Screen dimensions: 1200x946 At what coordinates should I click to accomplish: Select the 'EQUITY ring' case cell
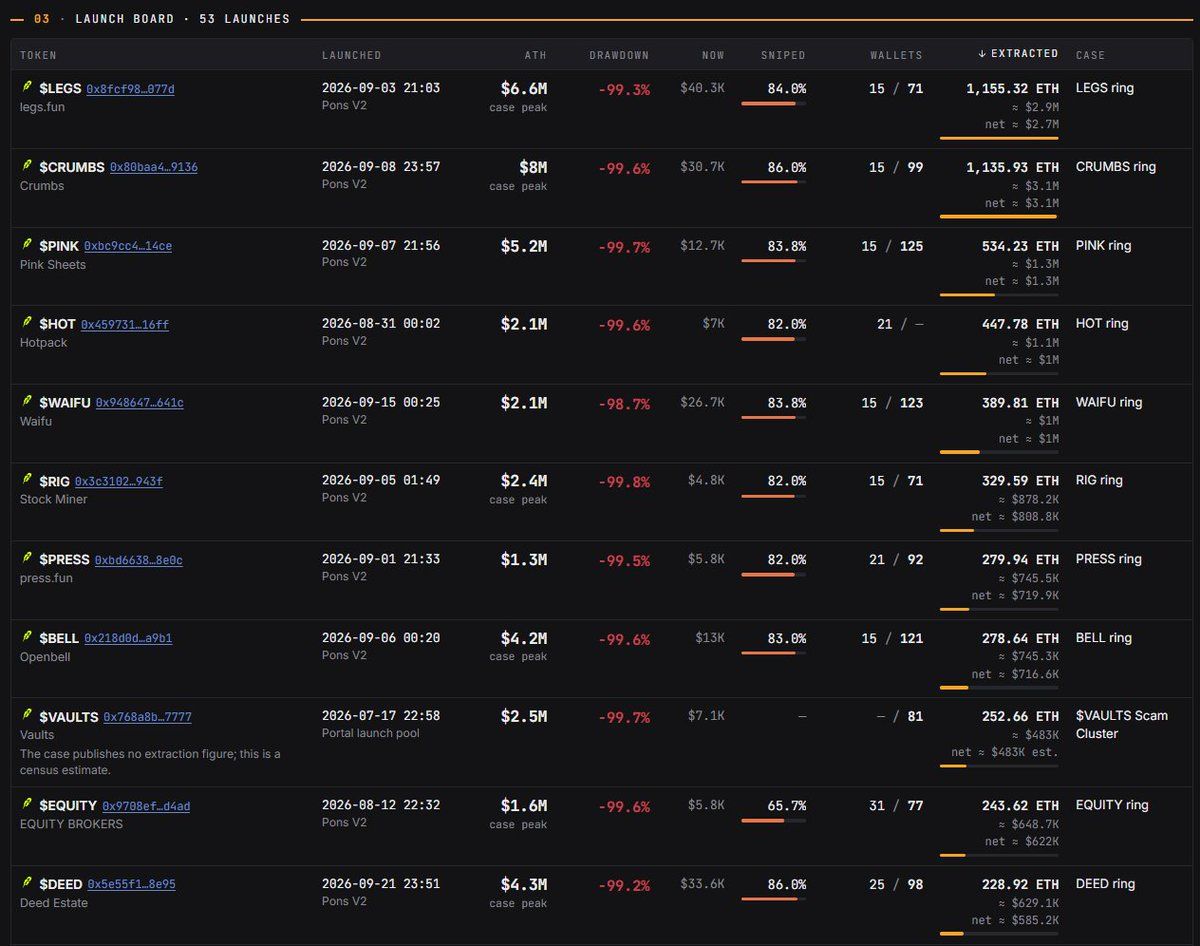tap(1112, 805)
